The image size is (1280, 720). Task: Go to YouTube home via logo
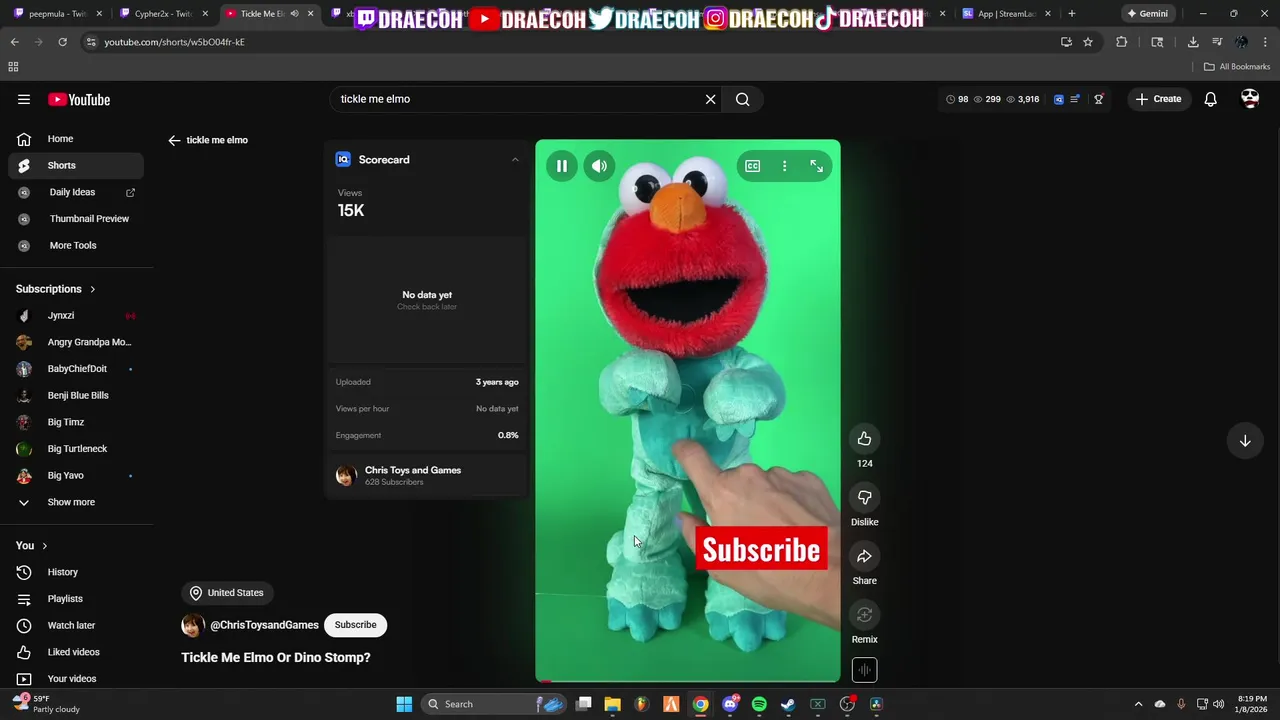79,99
